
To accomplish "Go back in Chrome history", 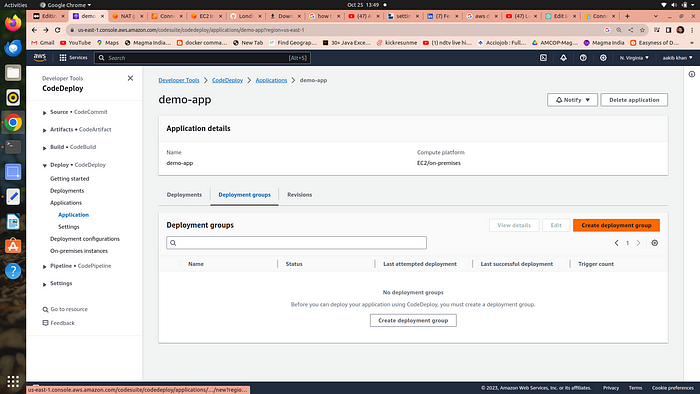I will click(x=34, y=30).
